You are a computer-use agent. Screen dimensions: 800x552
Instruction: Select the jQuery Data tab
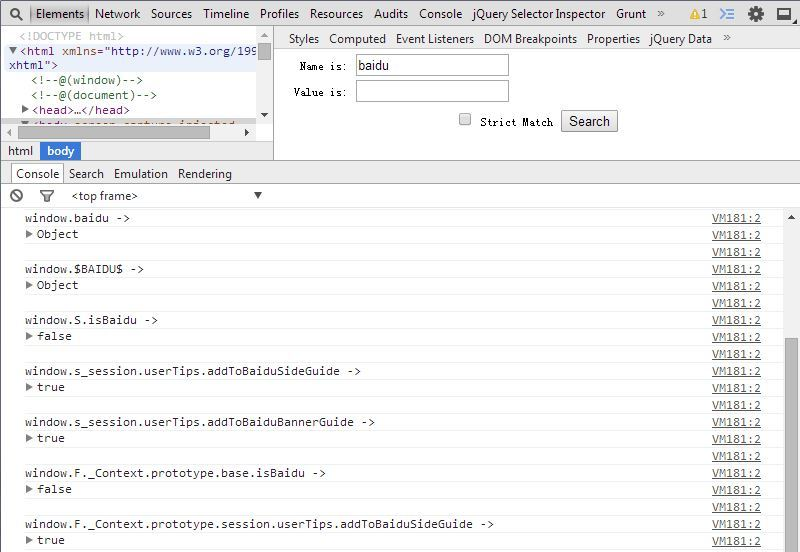point(680,39)
